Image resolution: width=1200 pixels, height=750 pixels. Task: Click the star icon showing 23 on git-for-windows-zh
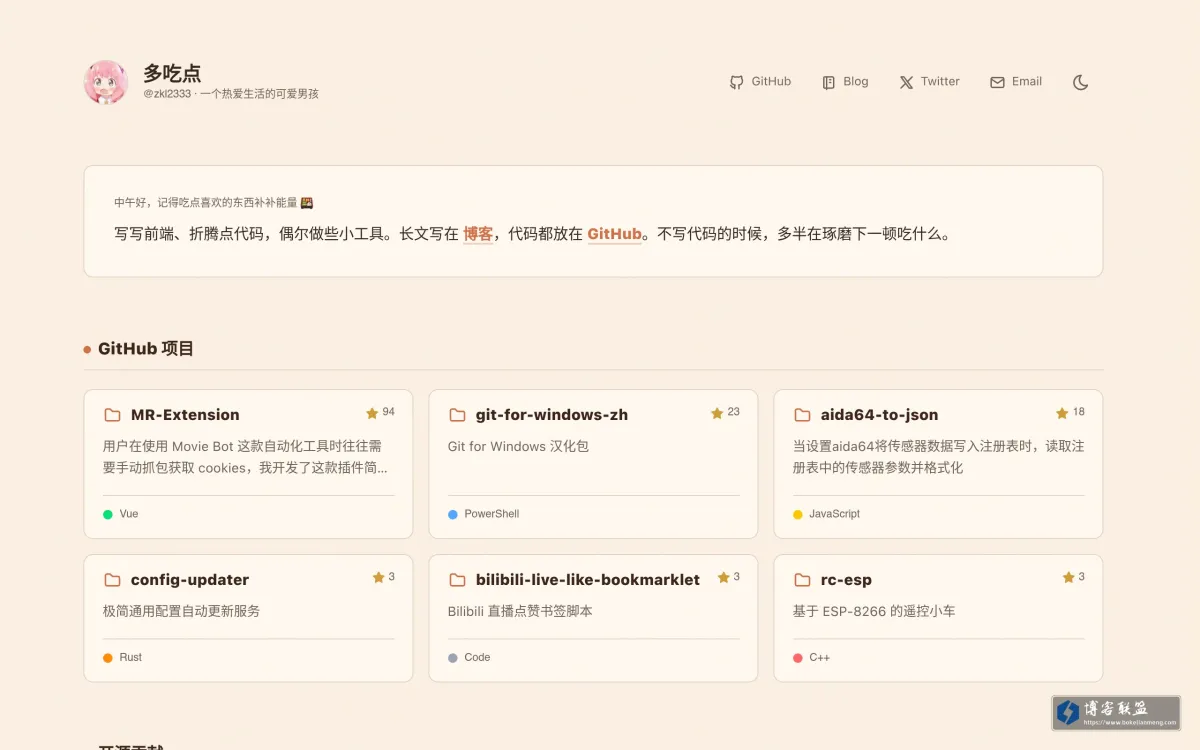[x=717, y=413]
